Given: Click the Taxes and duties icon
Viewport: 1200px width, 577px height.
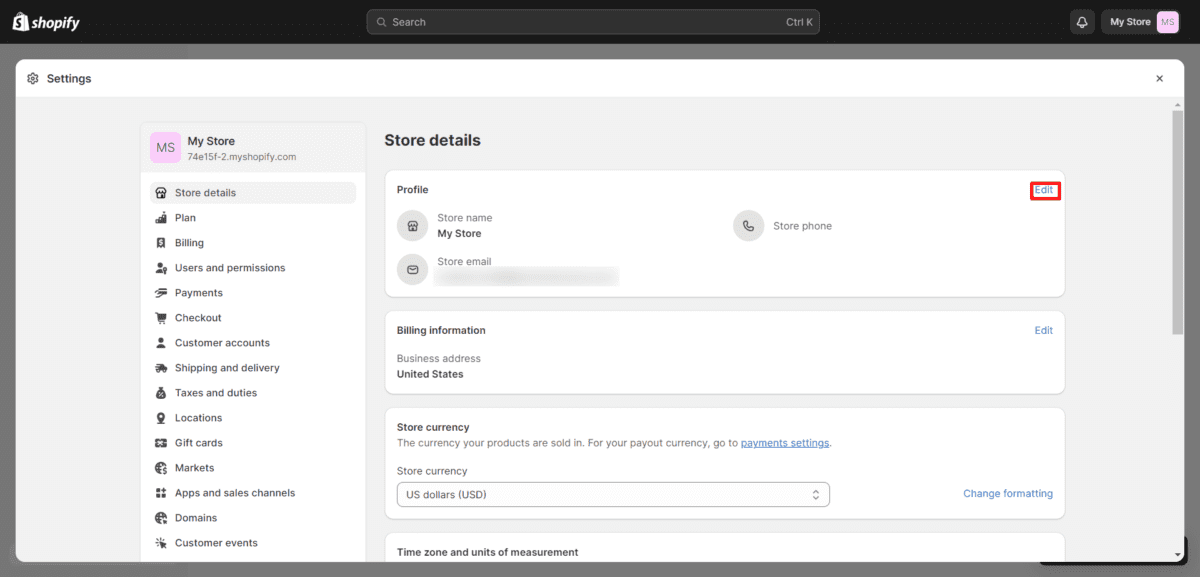Looking at the screenshot, I should coord(161,392).
